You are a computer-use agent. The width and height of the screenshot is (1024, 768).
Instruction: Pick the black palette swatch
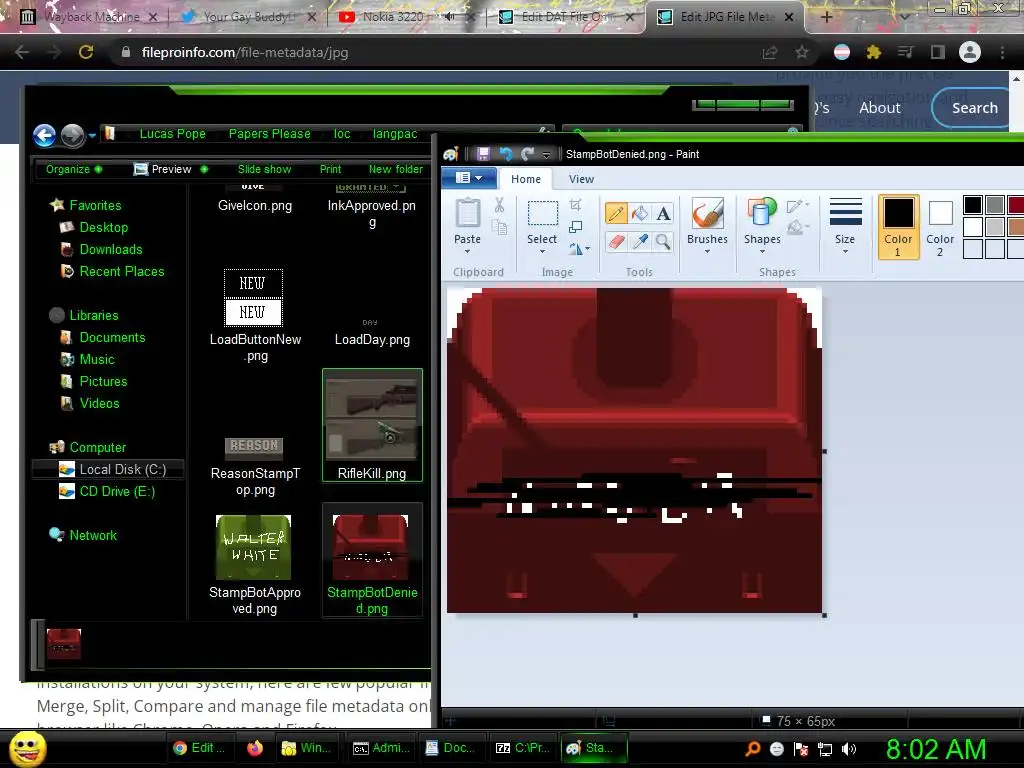coord(973,205)
